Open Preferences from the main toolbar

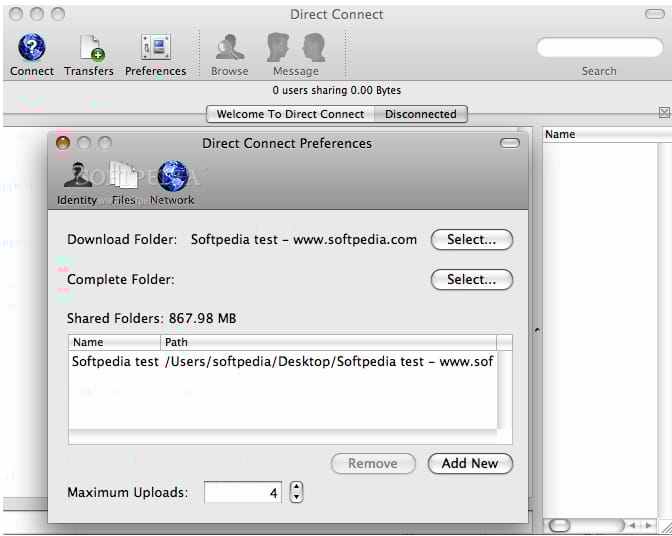(x=156, y=47)
